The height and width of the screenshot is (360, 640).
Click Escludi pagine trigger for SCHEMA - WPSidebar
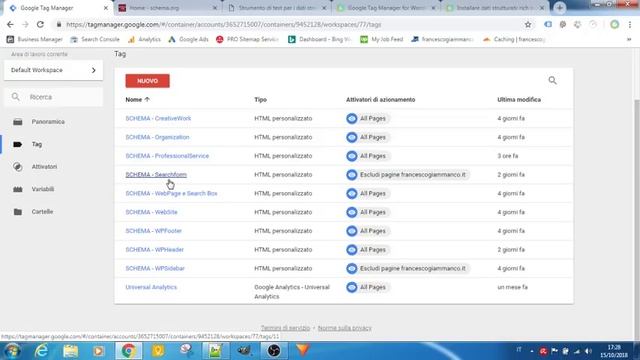407,269
